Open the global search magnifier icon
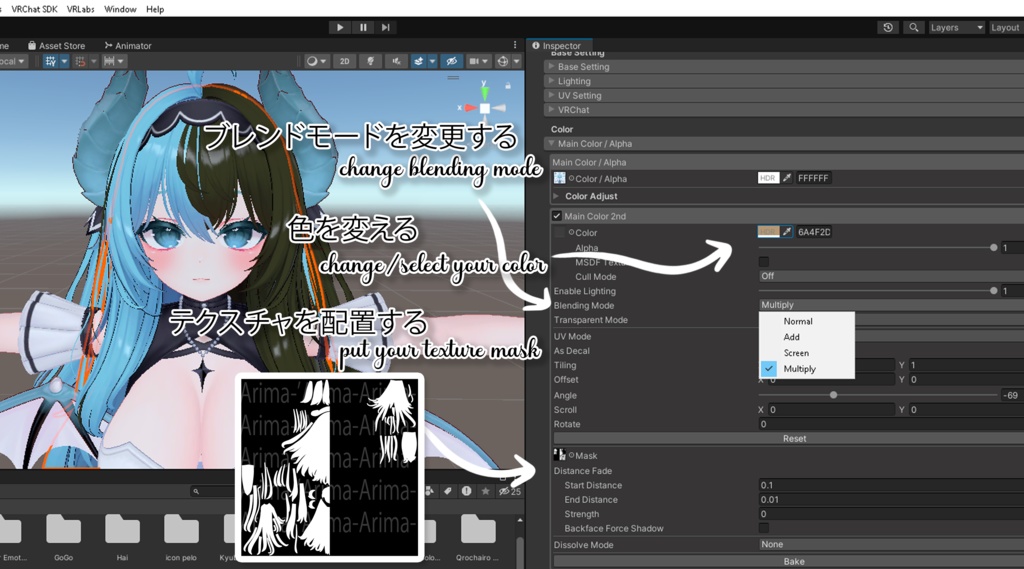 pyautogui.click(x=914, y=27)
